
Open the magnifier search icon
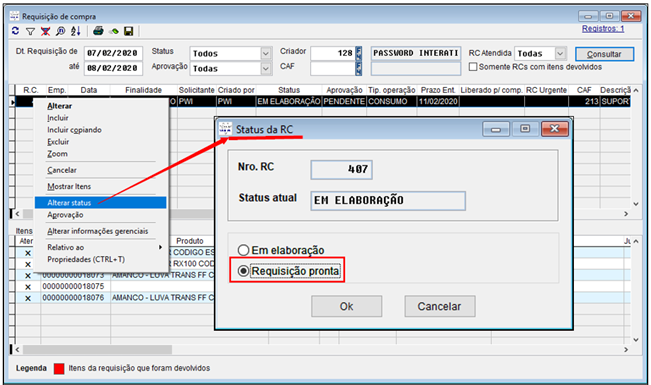[61, 31]
